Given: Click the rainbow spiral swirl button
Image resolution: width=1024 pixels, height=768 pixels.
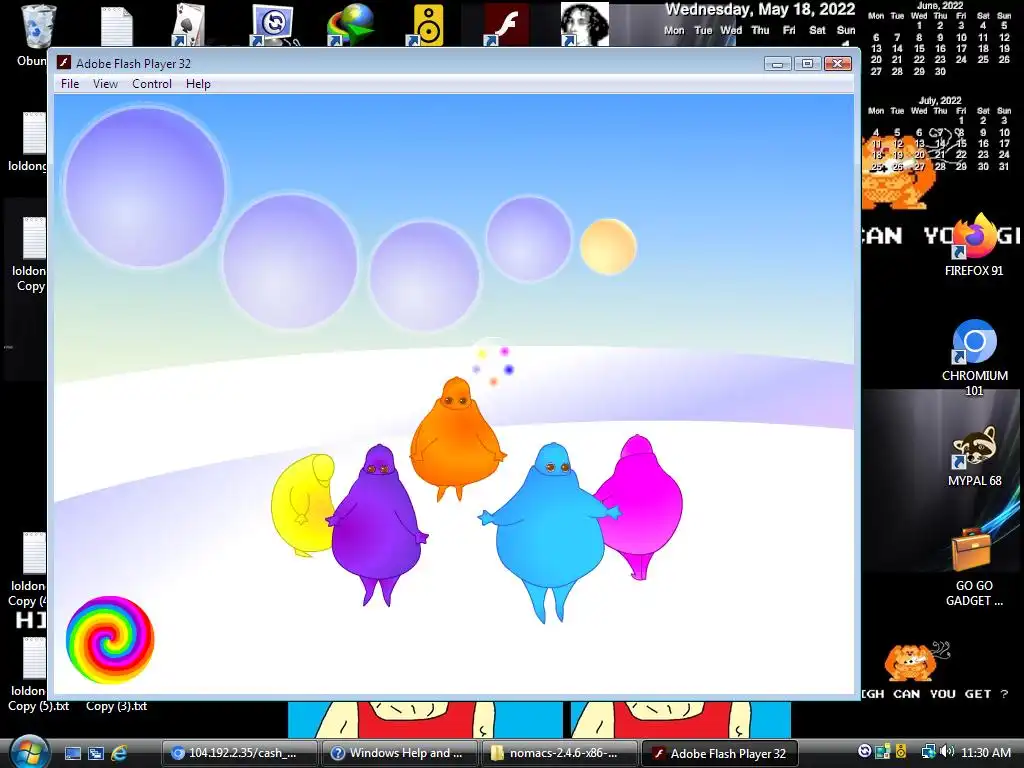Looking at the screenshot, I should 110,639.
